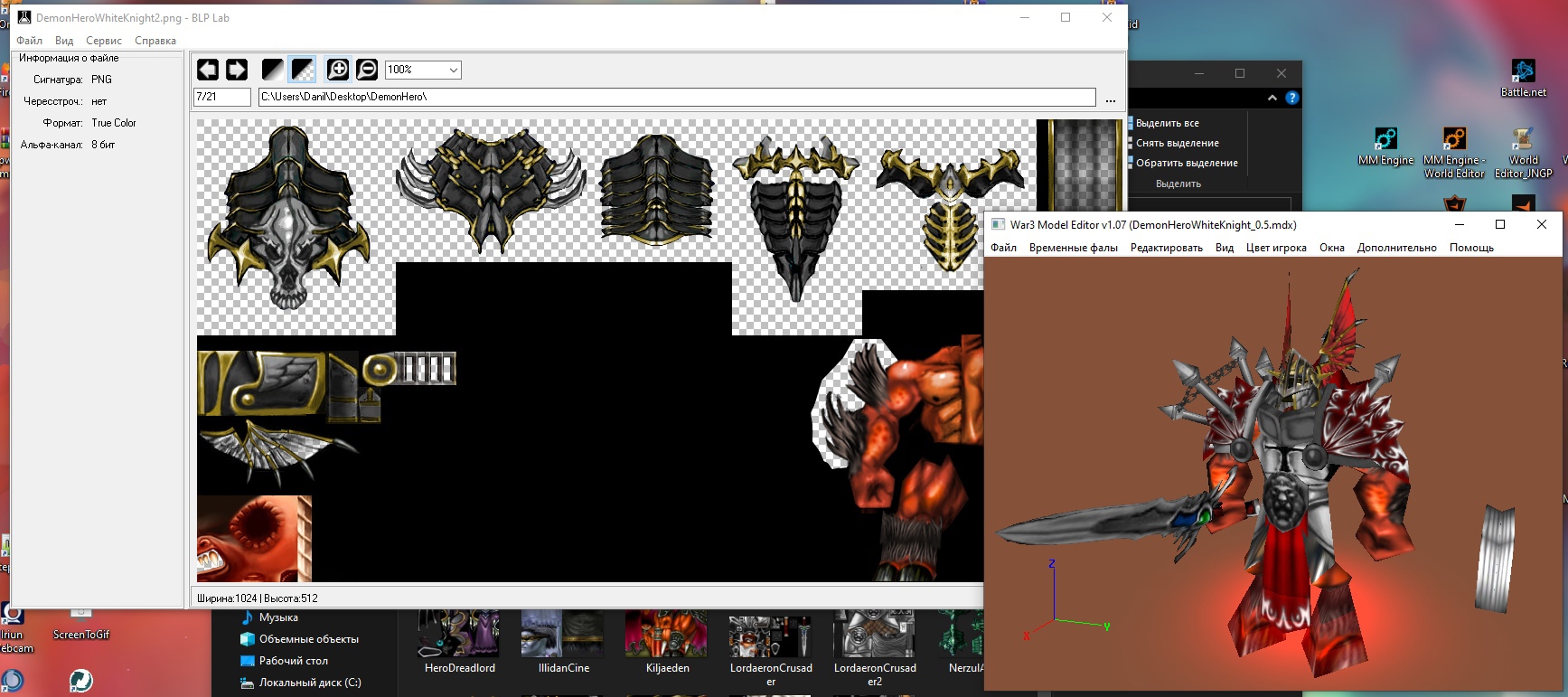Click the Ширина:1024 | Высота:512 status text

point(258,598)
